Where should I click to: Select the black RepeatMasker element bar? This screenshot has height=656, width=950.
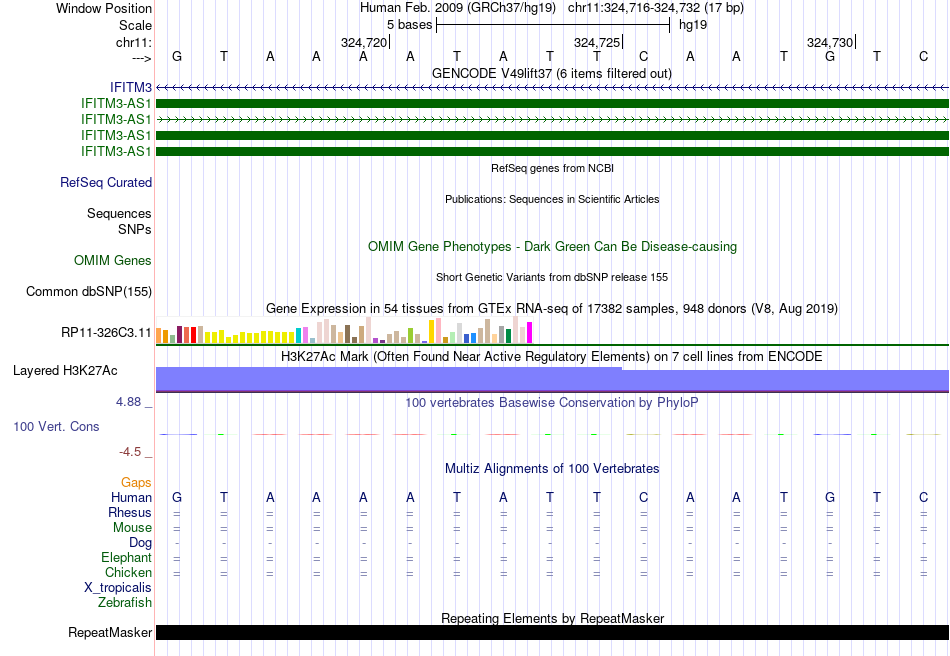(552, 632)
